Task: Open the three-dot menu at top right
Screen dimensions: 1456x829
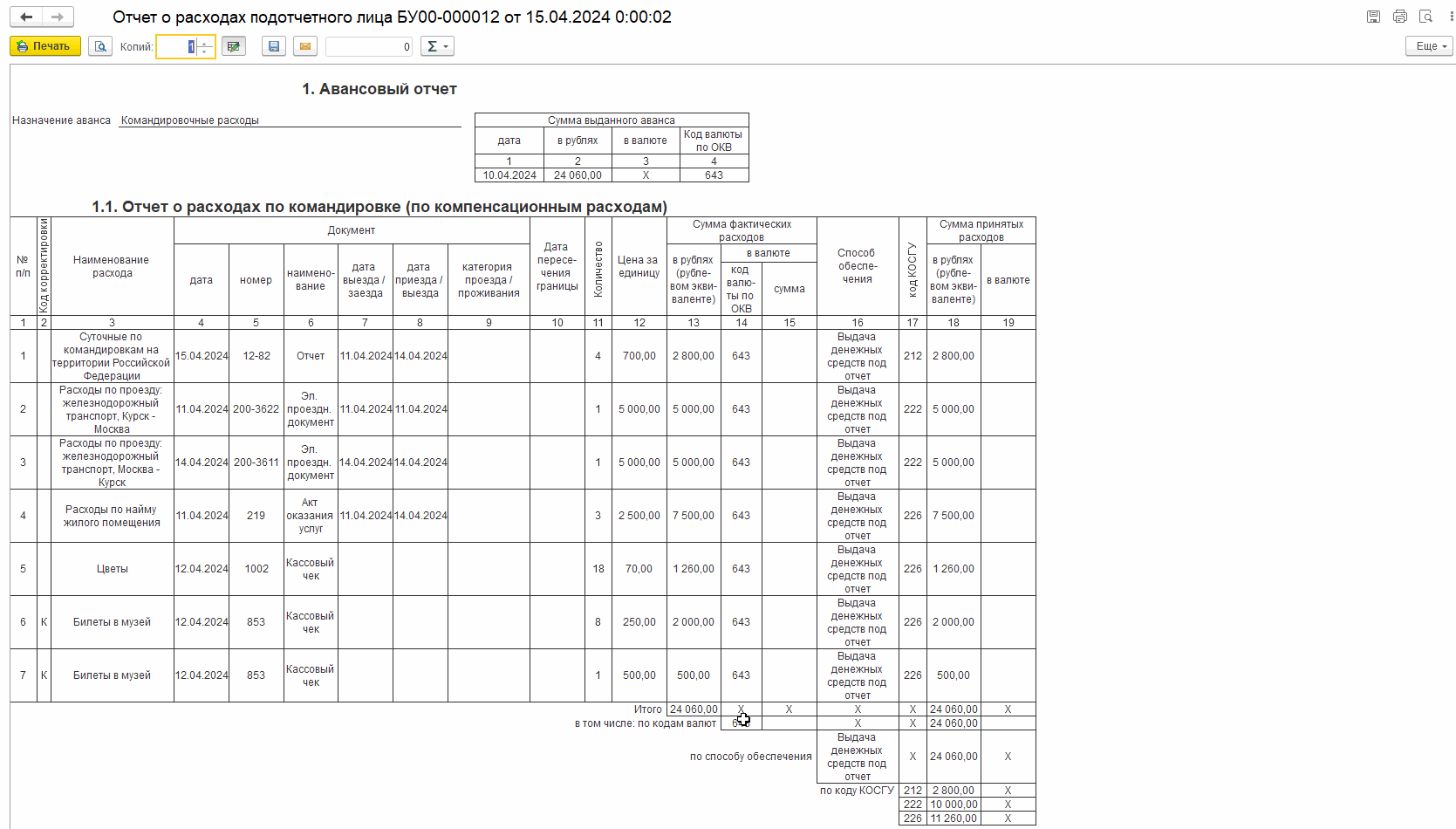Action: pyautogui.click(x=1452, y=17)
